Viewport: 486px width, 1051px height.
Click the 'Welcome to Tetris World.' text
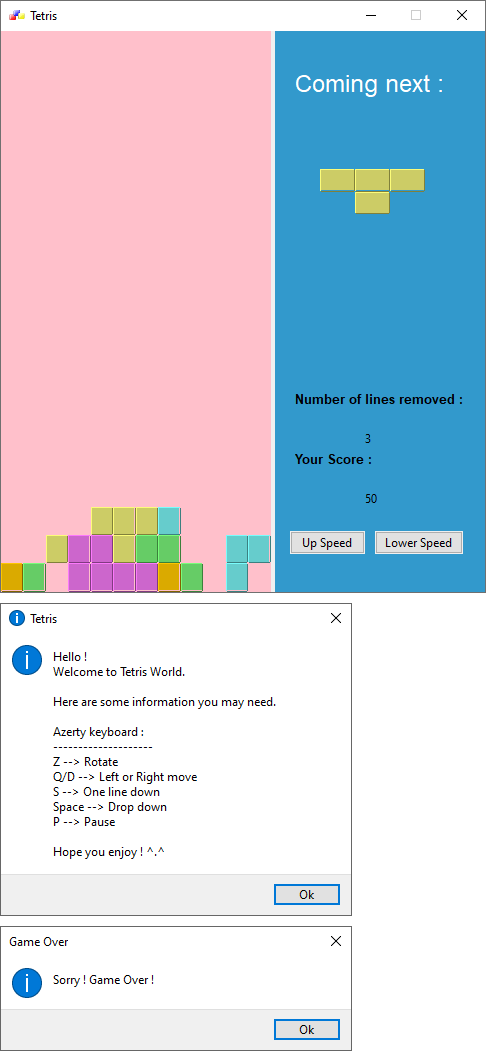119,672
